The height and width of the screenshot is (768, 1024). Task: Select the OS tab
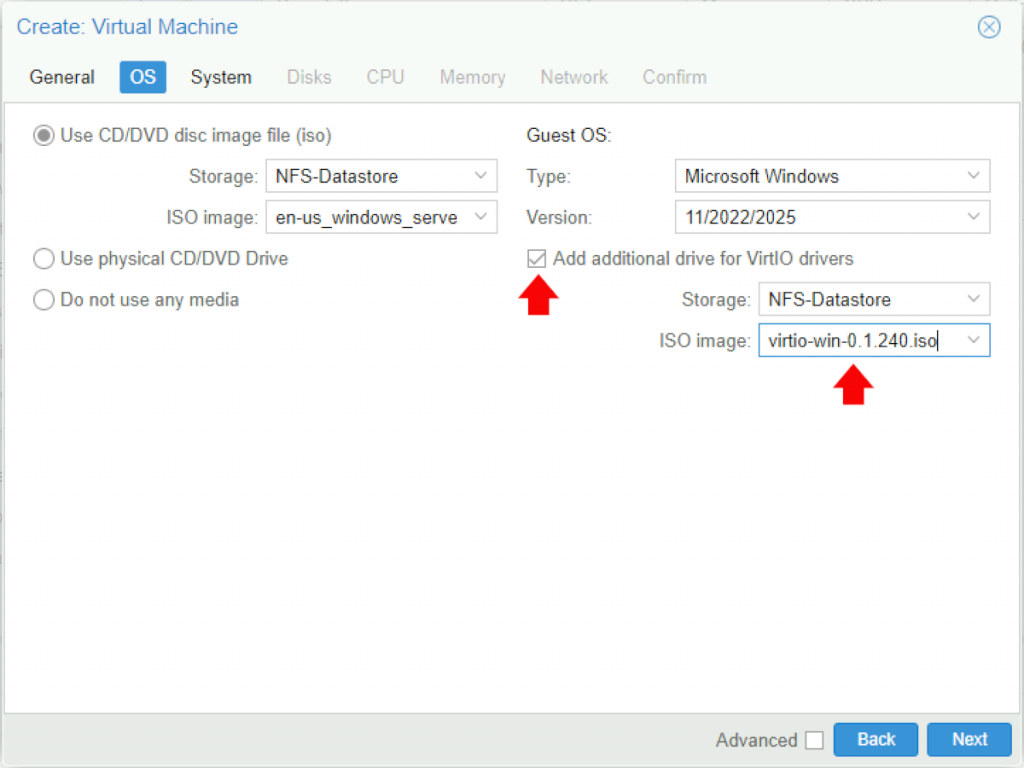point(142,77)
